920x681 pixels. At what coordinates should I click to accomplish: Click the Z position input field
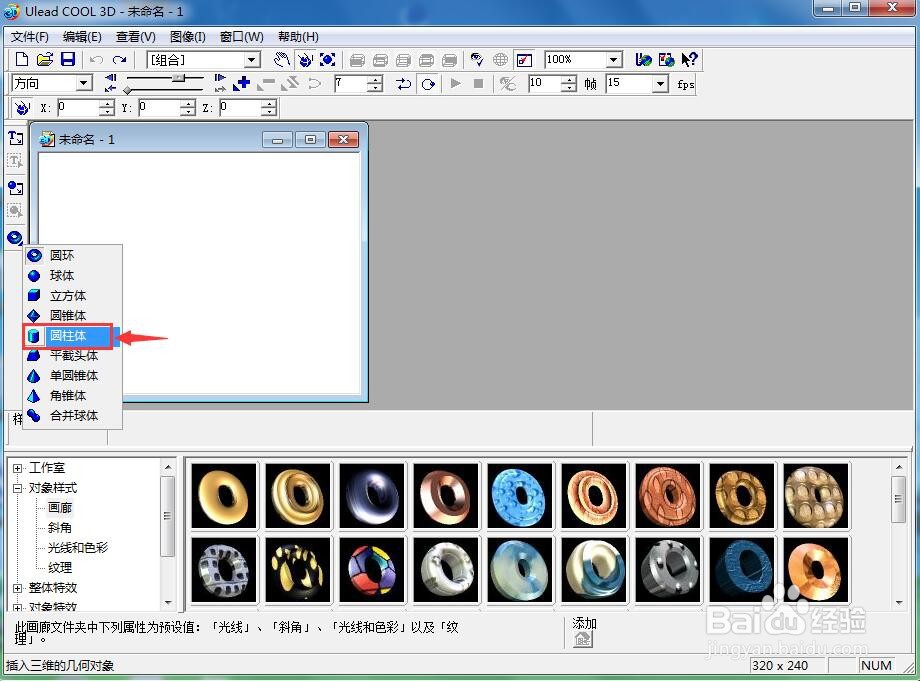[x=240, y=107]
